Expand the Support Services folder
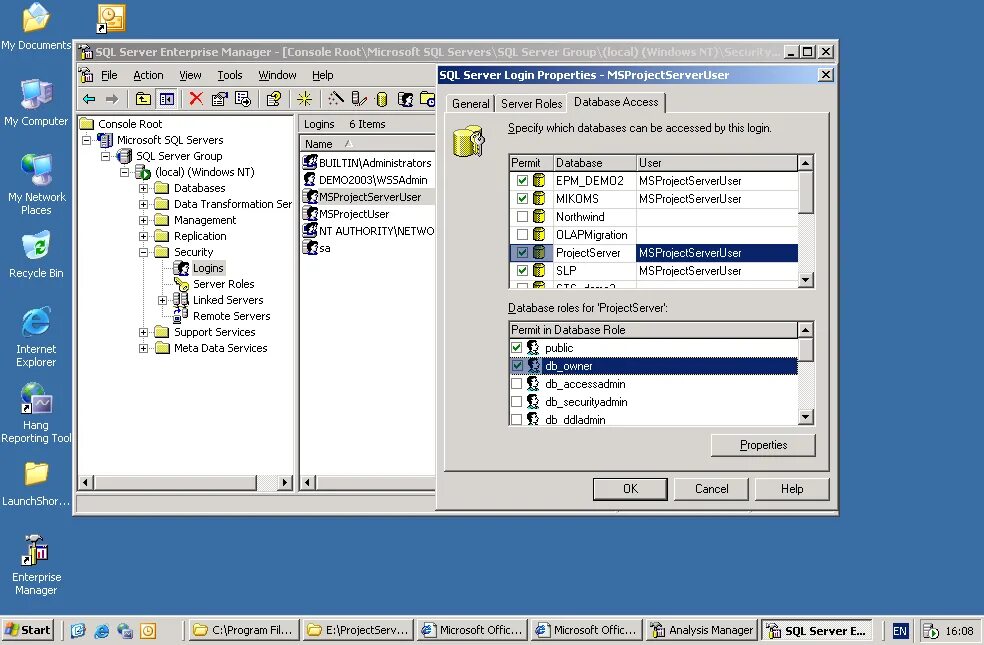984x645 pixels. (143, 333)
